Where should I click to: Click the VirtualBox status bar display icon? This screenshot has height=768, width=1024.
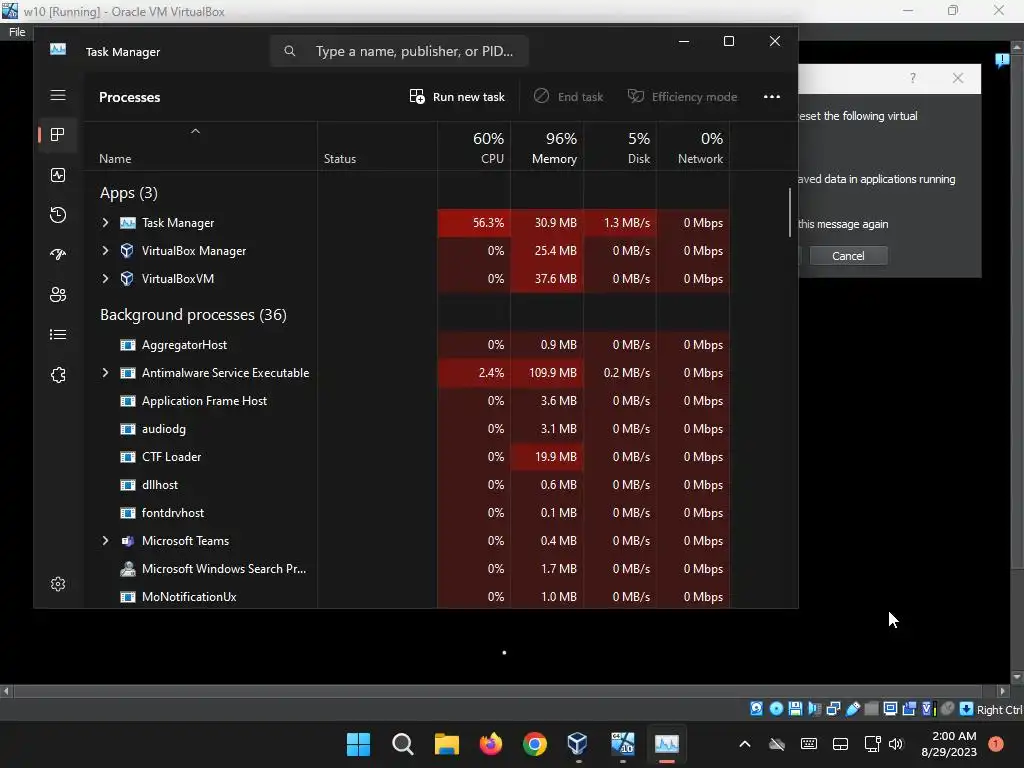890,709
